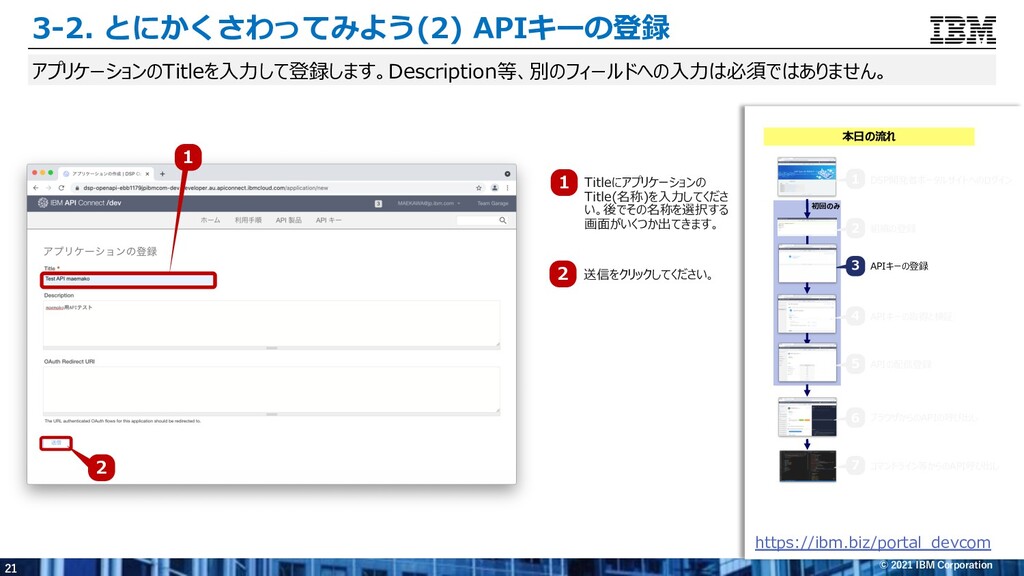
Task: Click the padlock icon in the address bar
Action: click(x=77, y=188)
